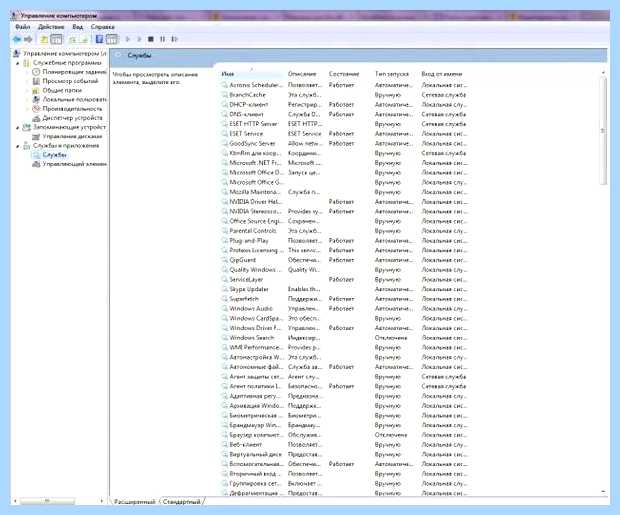Screen dimensions: 620x515
Task: Sort by the Вход от имени column header
Action: (x=442, y=74)
